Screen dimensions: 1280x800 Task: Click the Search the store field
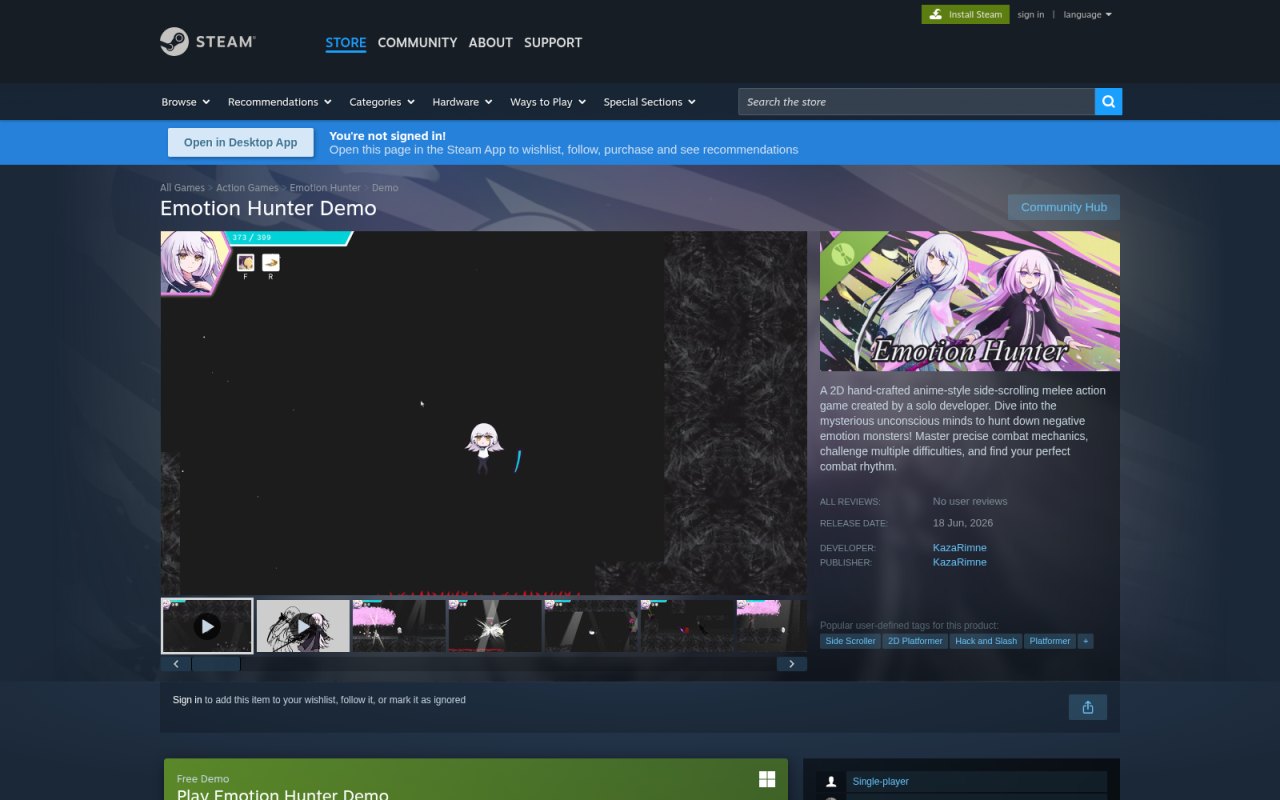coord(916,102)
